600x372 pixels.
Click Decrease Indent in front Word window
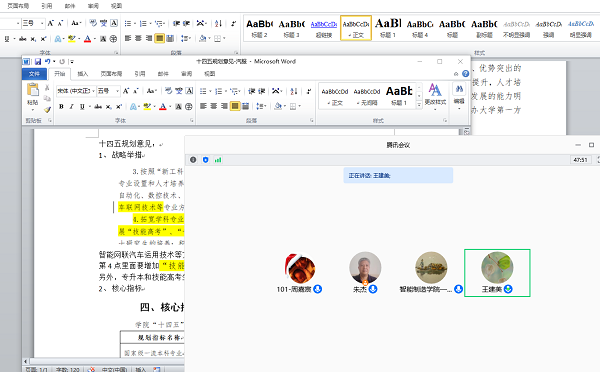click(251, 91)
